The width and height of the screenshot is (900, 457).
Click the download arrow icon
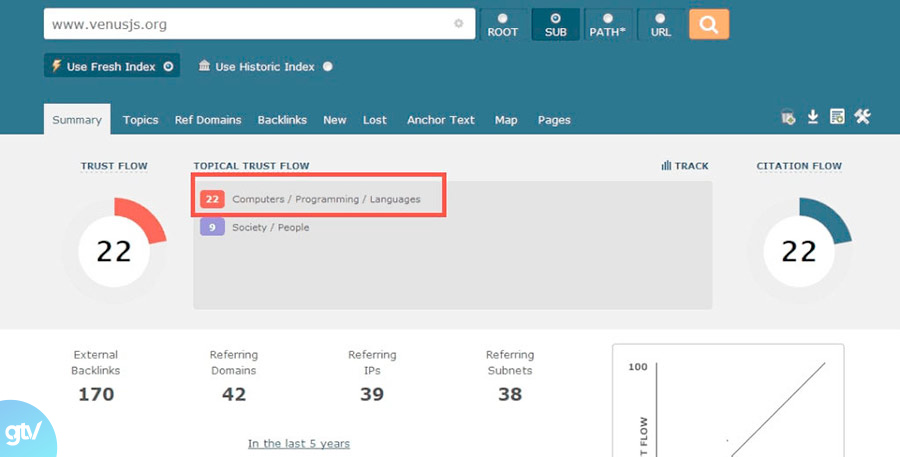coord(813,118)
